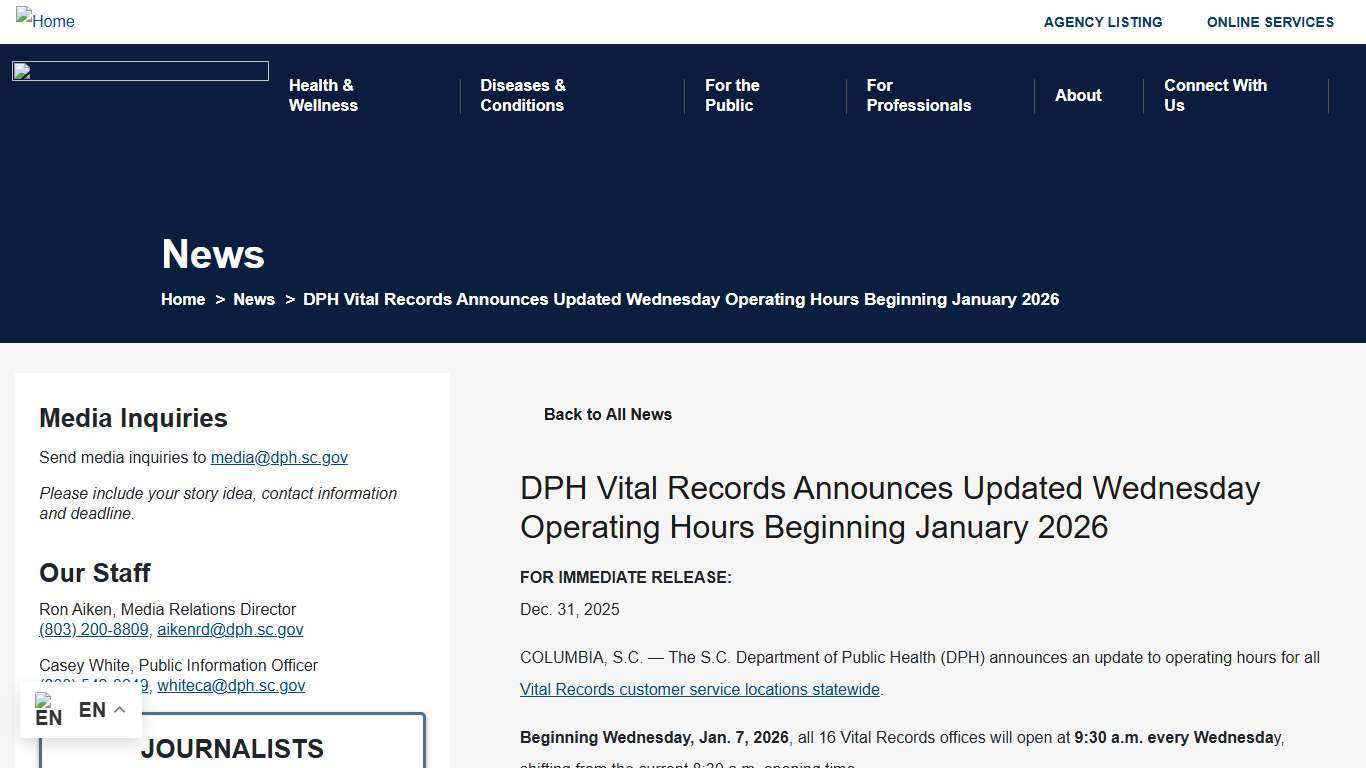Open Vital Records customer service locations link

(699, 689)
